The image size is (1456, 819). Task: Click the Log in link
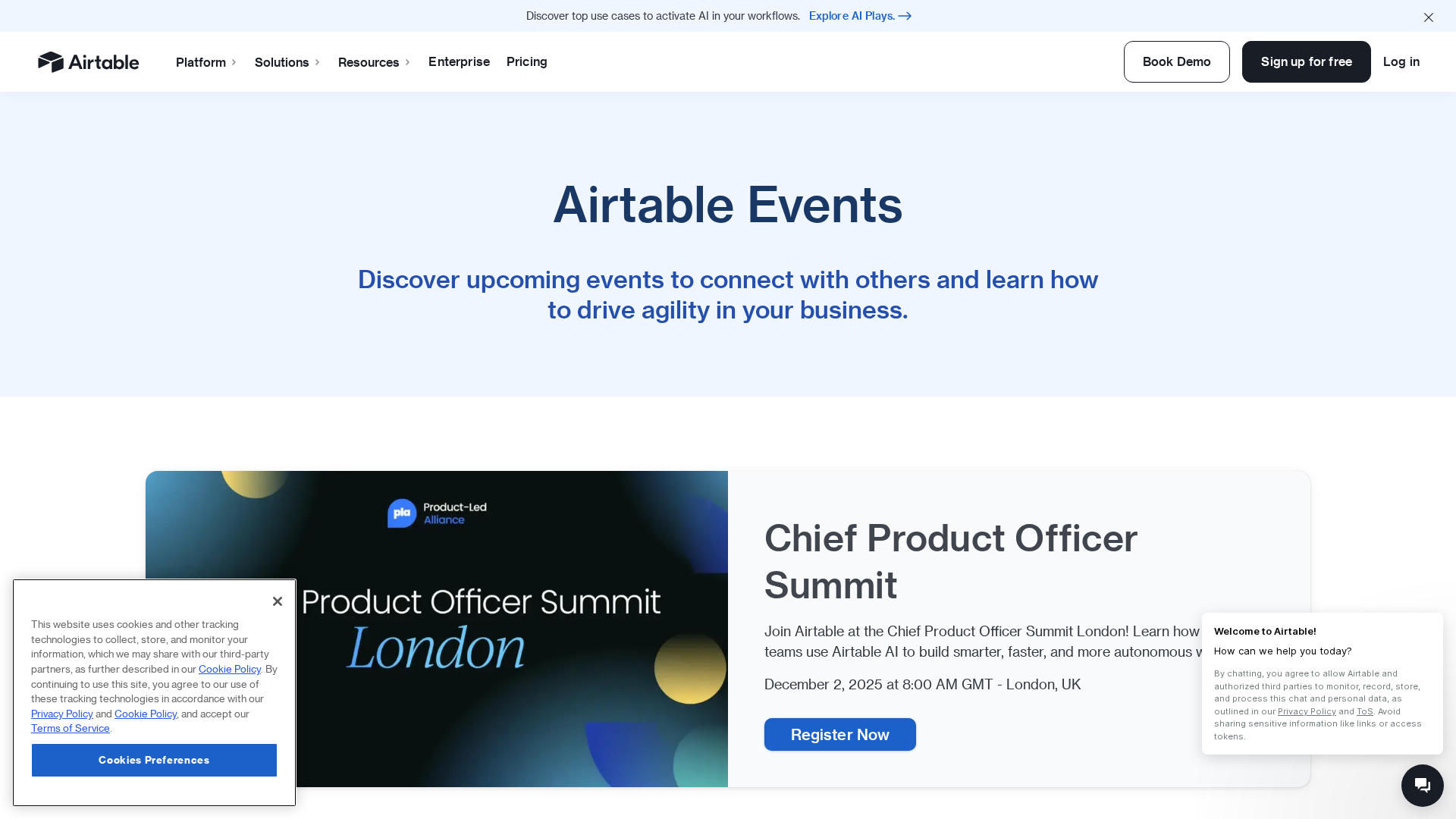click(x=1401, y=61)
